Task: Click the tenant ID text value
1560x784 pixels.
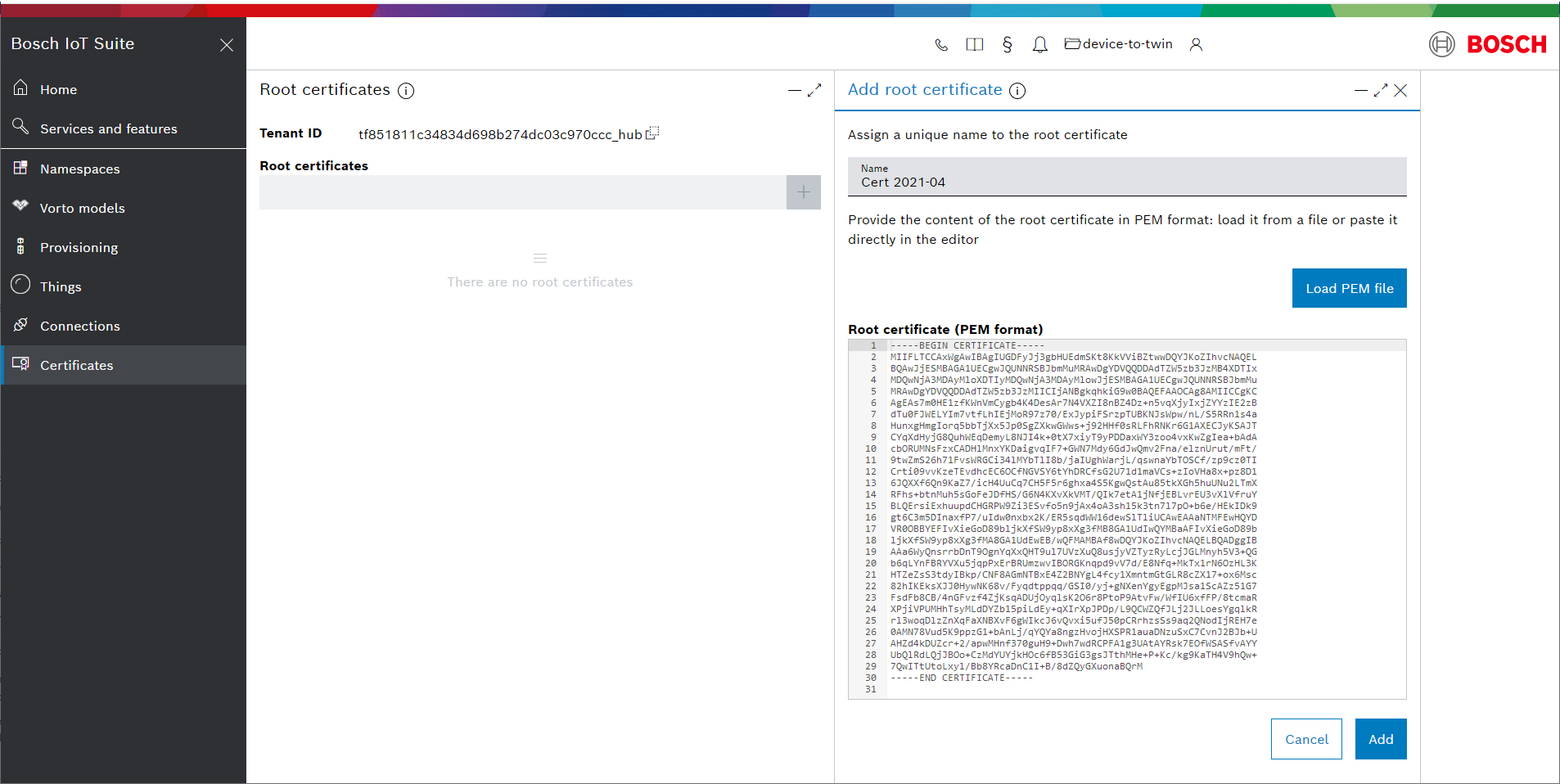Action: (500, 134)
